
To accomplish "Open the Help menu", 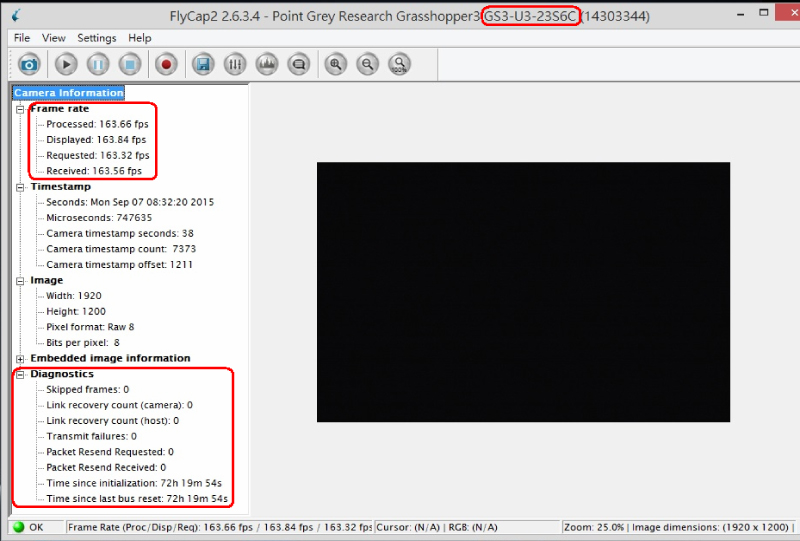I will click(140, 38).
